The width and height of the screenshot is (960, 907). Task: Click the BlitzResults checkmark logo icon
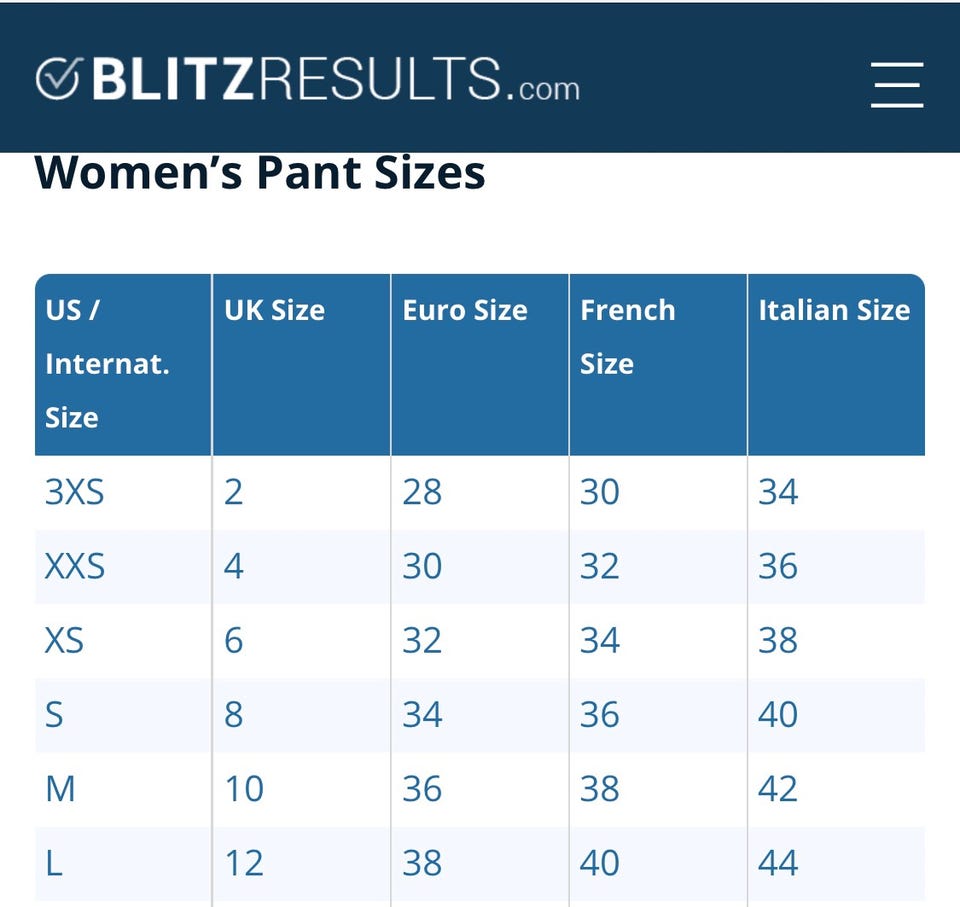(x=58, y=79)
